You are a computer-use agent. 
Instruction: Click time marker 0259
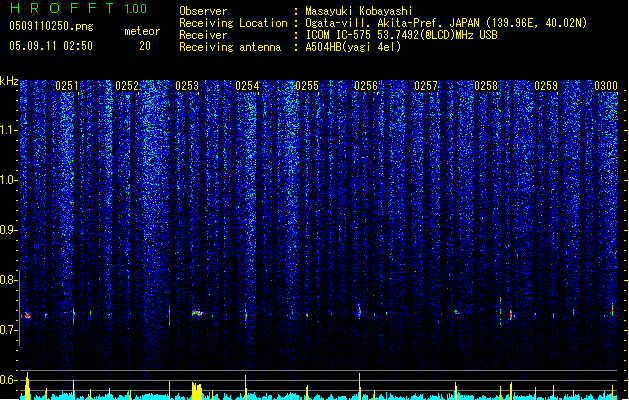click(x=546, y=86)
